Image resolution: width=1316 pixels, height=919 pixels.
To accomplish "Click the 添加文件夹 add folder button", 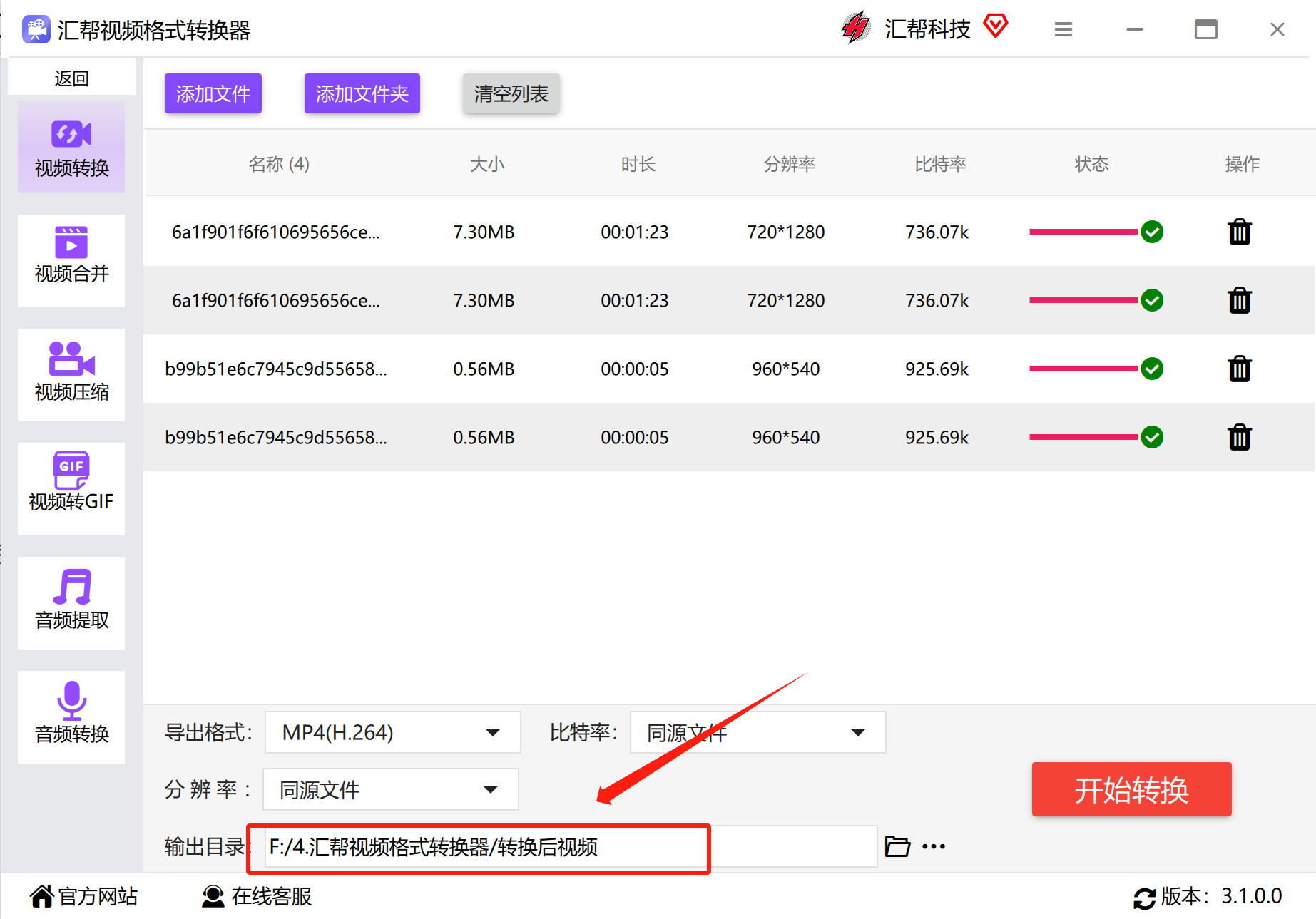I will [362, 93].
